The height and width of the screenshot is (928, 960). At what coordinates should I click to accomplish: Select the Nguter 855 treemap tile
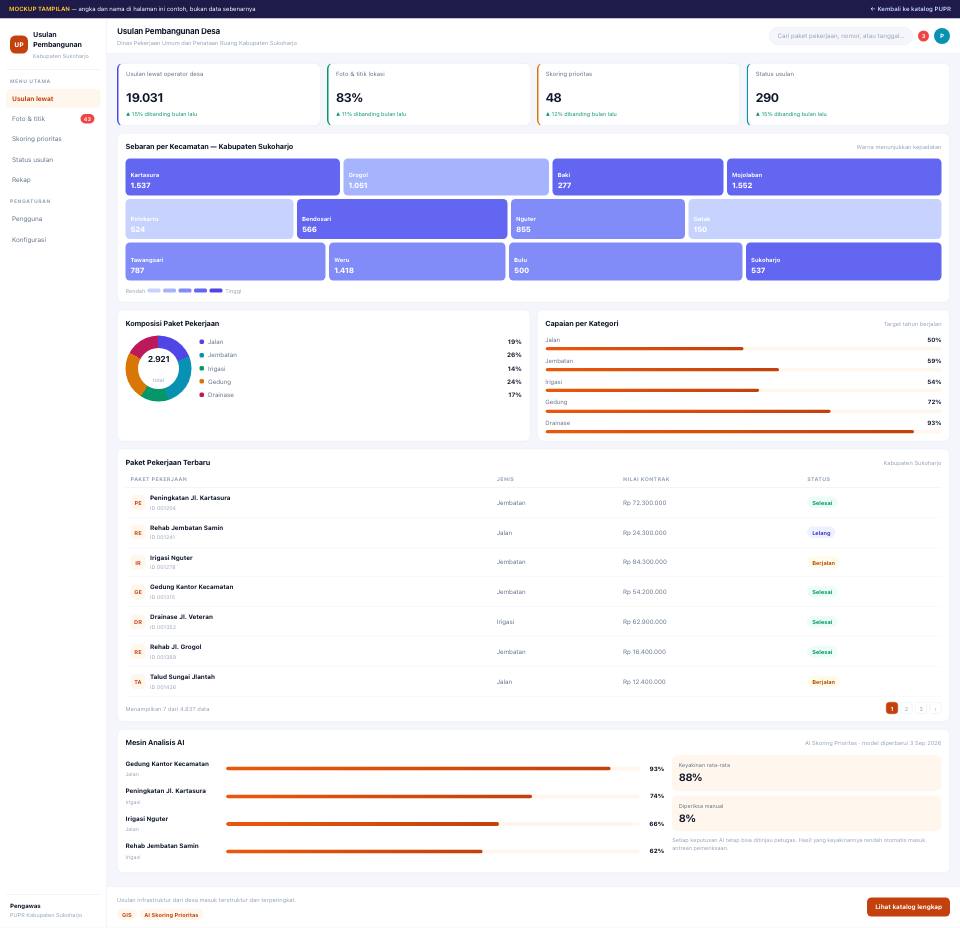pyautogui.click(x=598, y=219)
